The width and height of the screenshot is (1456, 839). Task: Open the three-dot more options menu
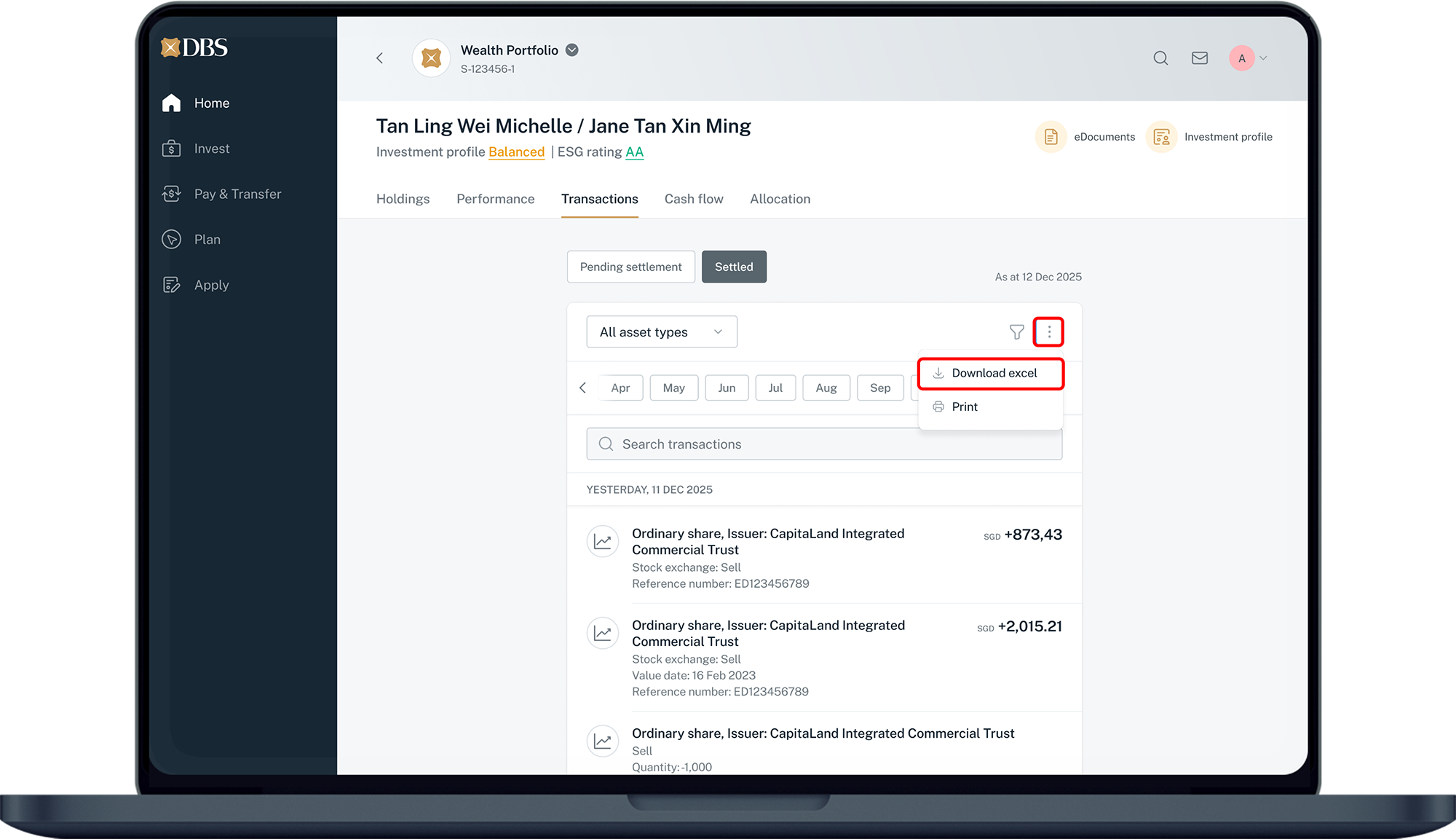[x=1048, y=332]
